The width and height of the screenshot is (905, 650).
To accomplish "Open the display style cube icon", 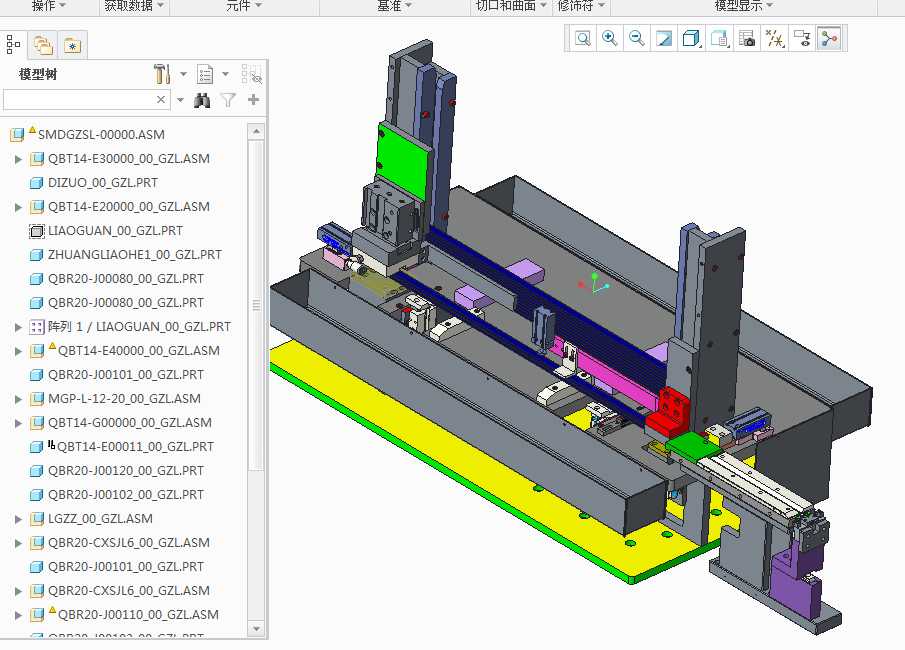I will pyautogui.click(x=691, y=39).
